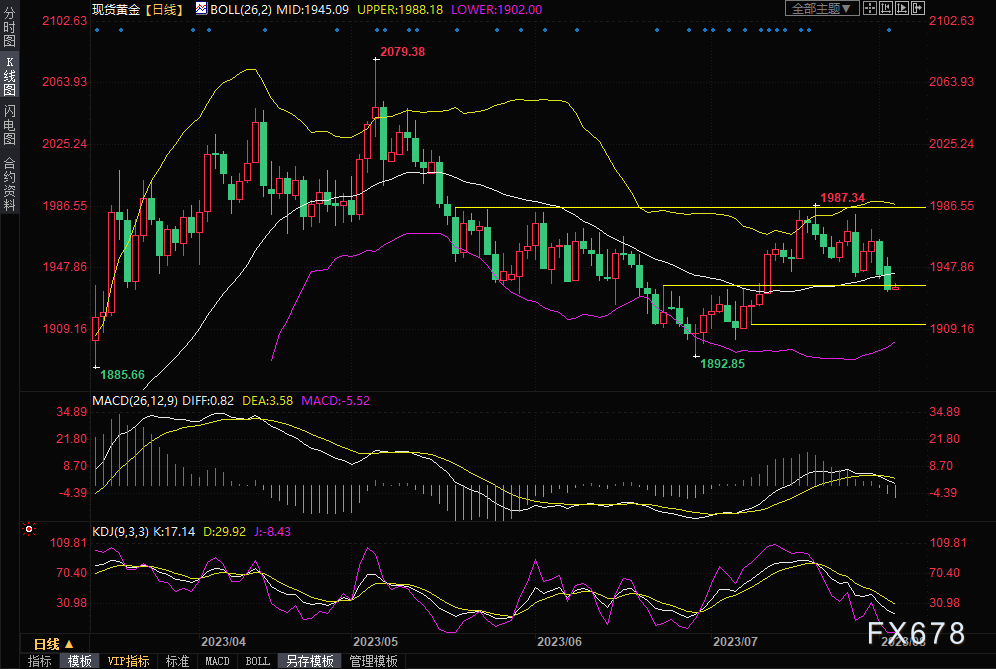Toggle the BOLL indicator tab at bottom
The width and height of the screenshot is (996, 669).
tap(257, 661)
